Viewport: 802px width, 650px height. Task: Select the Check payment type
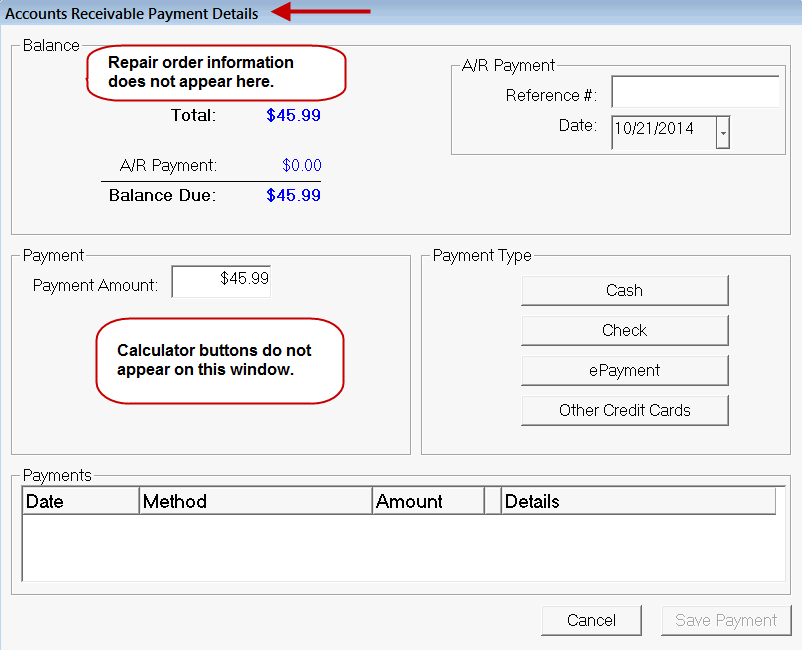tap(624, 330)
